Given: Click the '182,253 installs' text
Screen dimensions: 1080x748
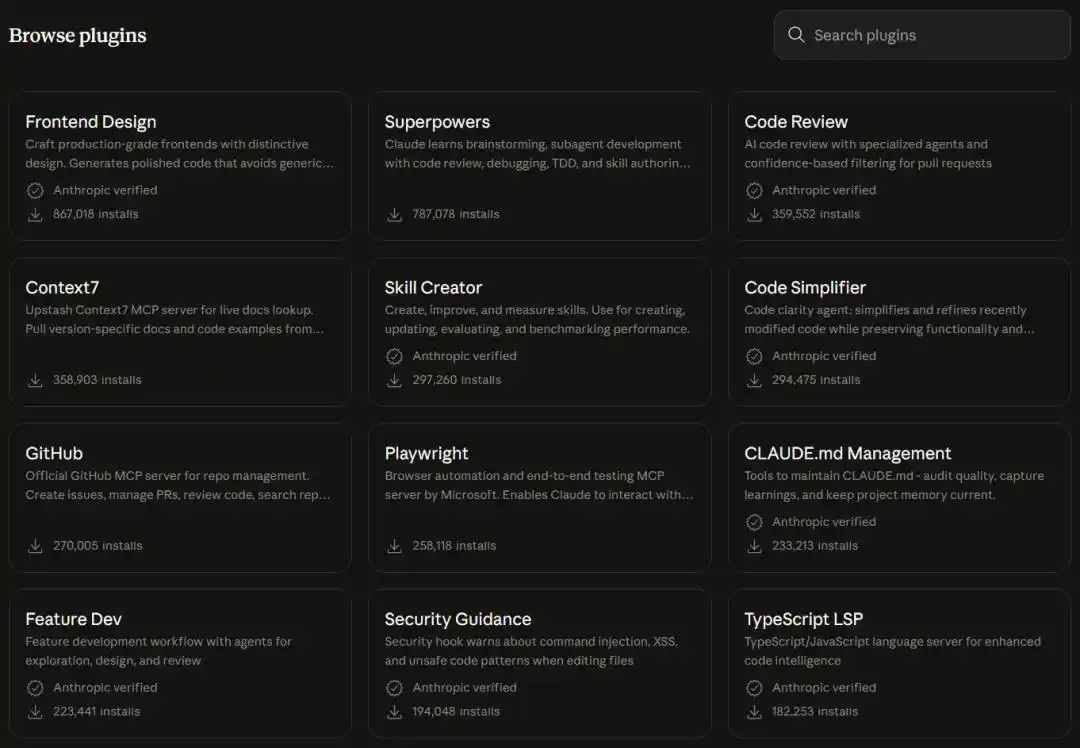Looking at the screenshot, I should tap(815, 711).
